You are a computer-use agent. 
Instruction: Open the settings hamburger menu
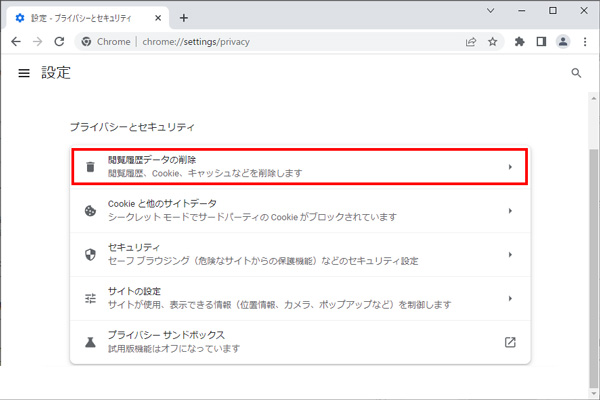[x=24, y=73]
